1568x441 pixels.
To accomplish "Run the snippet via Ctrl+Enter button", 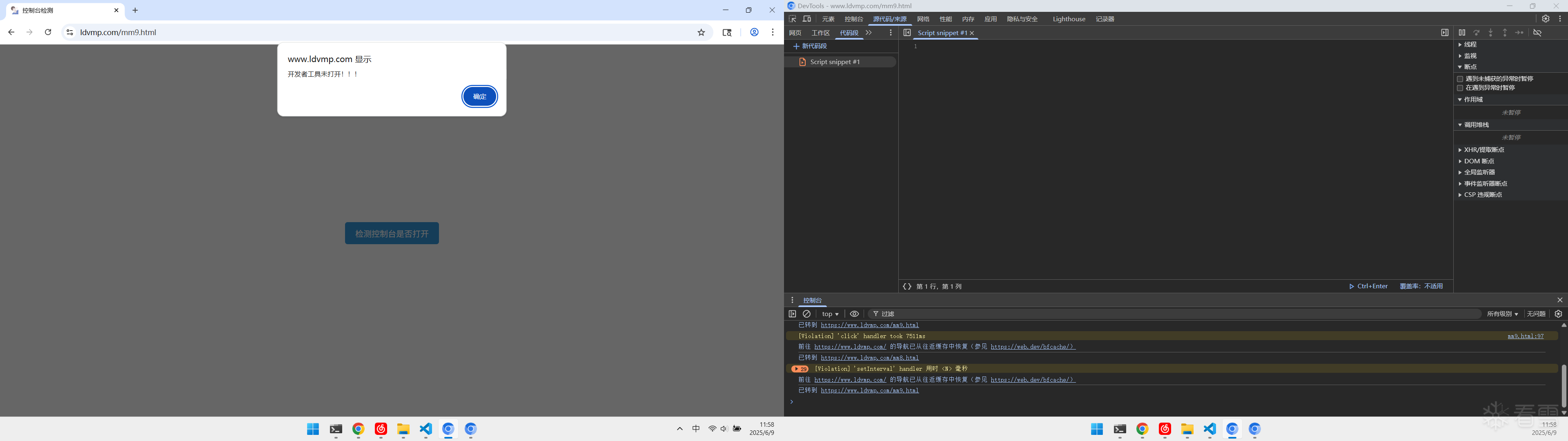I will pos(1368,286).
